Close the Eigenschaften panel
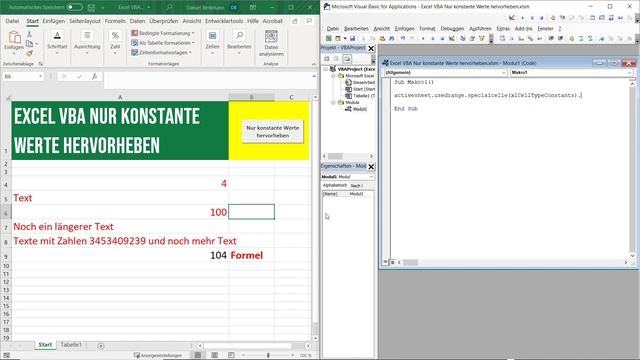The width and height of the screenshot is (640, 360). click(371, 167)
